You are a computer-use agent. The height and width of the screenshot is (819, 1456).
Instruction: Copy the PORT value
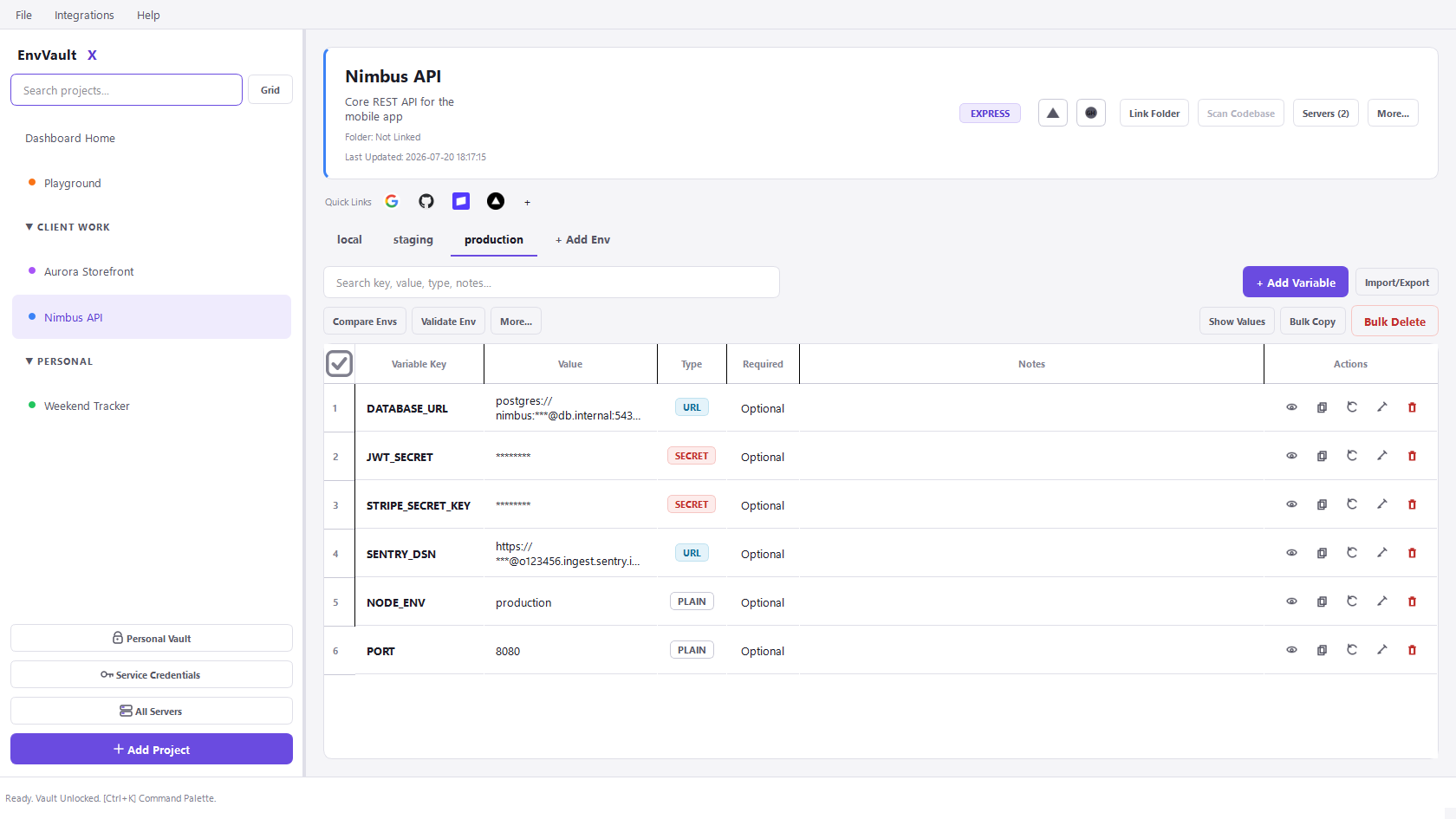[x=1322, y=650]
